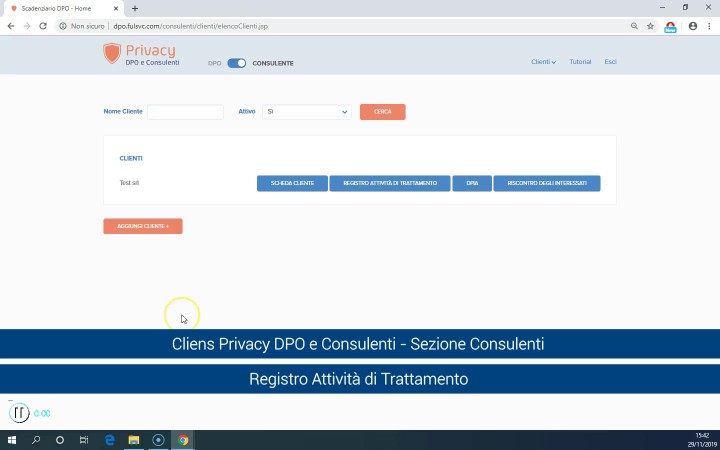Expand the Attivo dropdown
720x450 pixels.
(306, 112)
